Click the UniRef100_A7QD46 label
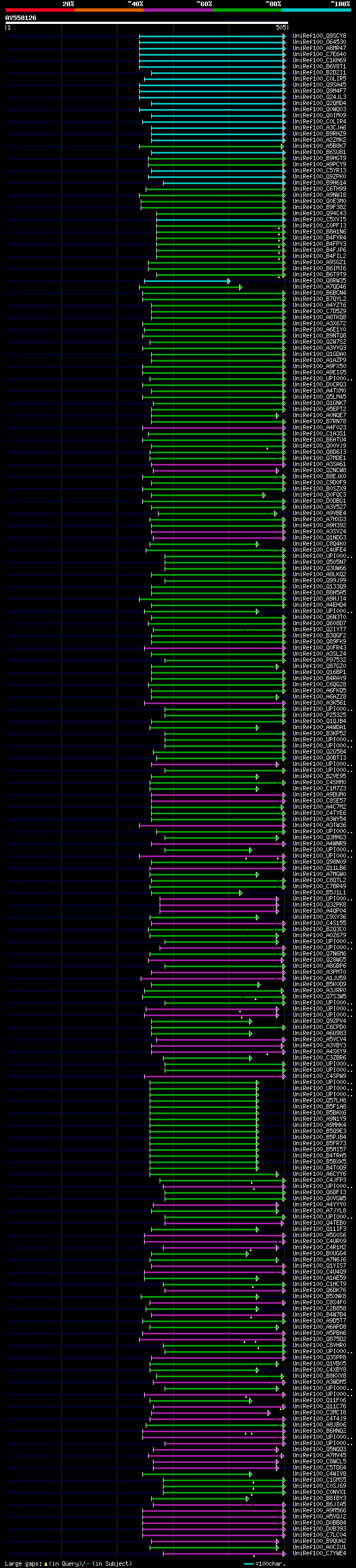Screen dimensions: 356x1568 tap(319, 286)
